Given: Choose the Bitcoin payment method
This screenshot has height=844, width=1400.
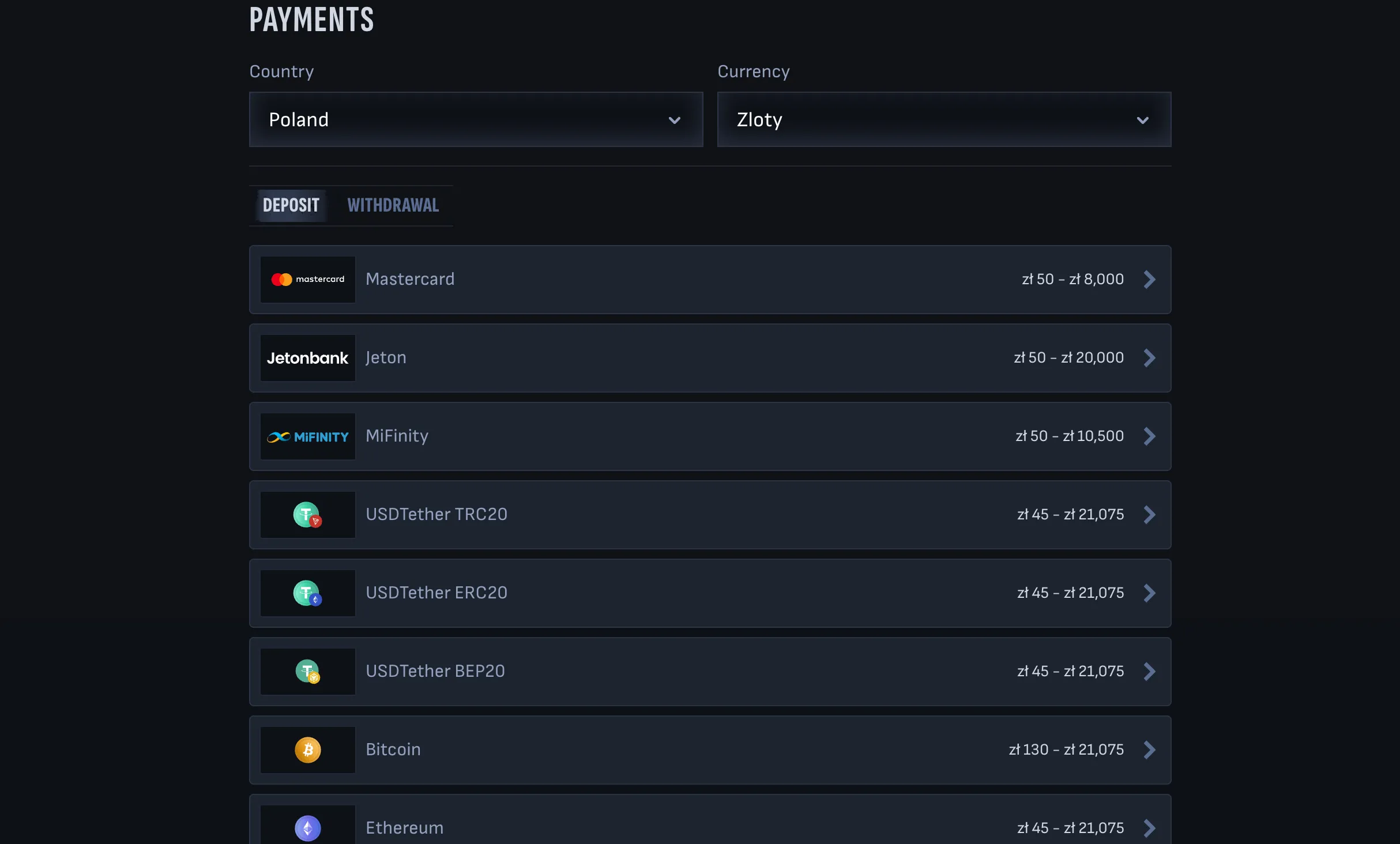Looking at the screenshot, I should [710, 750].
